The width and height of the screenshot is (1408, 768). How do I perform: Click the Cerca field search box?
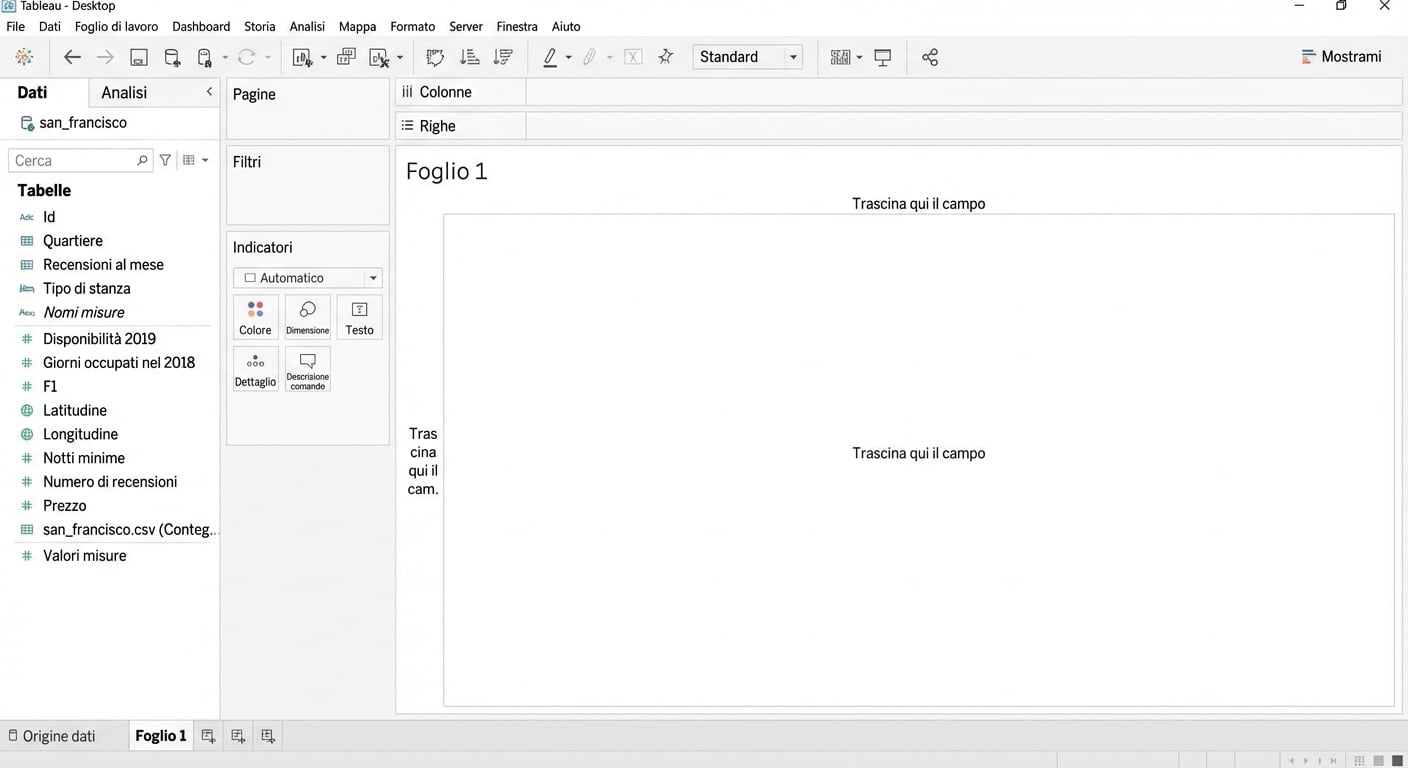click(x=74, y=160)
